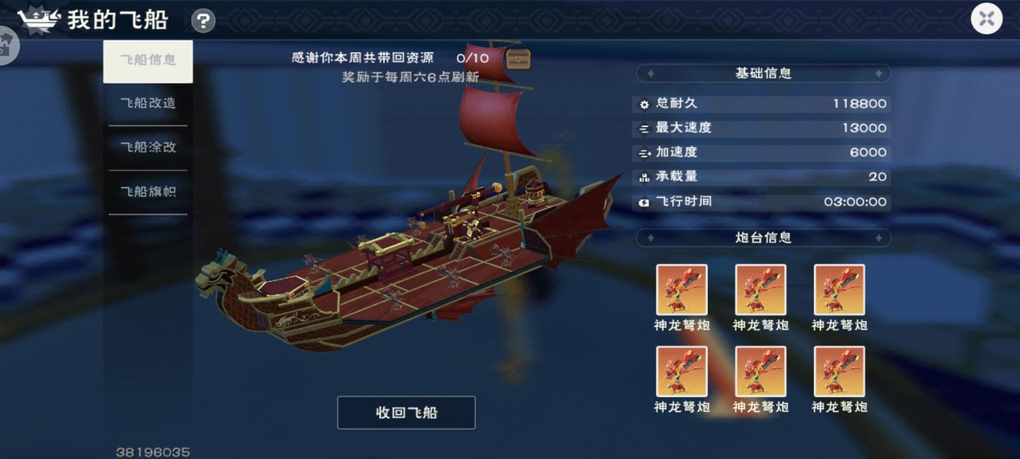Select the first 神龙弩炮 turret in bottom row
The width and height of the screenshot is (1020, 459).
[682, 371]
